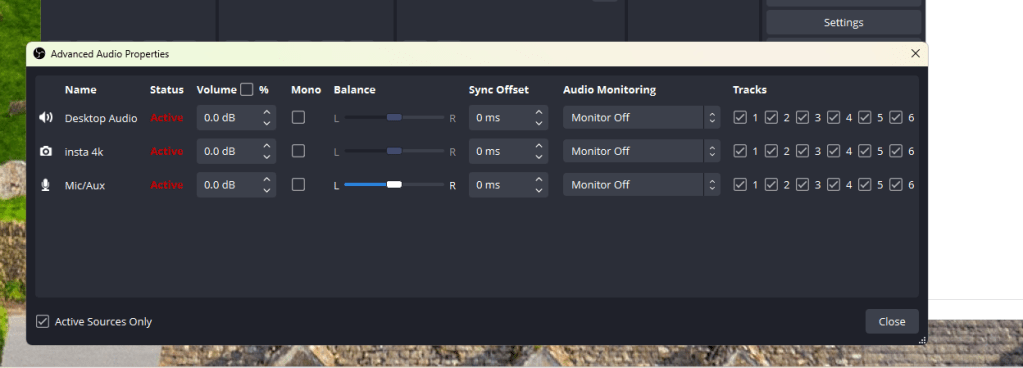Viewport: 1023px width, 368px height.
Task: Uncheck Active Sources Only checkbox
Action: coord(42,321)
